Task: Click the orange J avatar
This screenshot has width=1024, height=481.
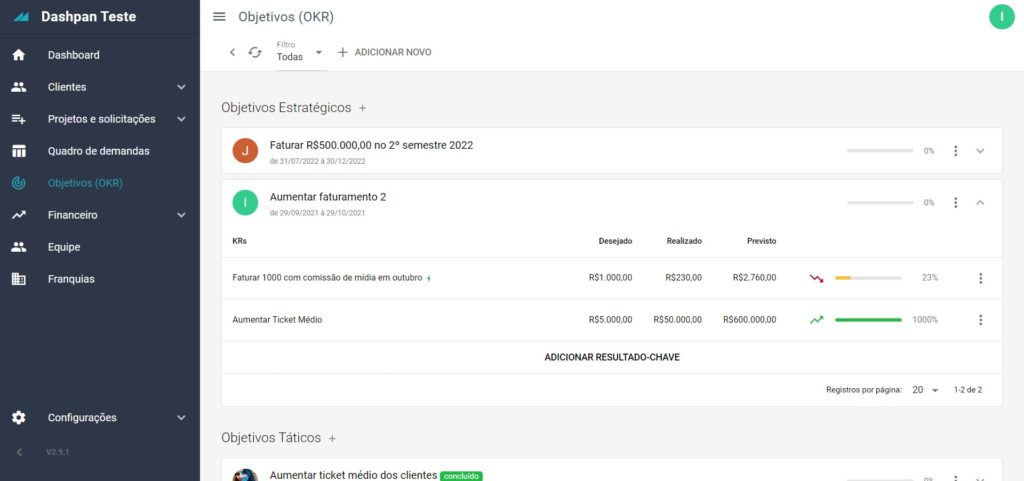Action: pos(245,150)
